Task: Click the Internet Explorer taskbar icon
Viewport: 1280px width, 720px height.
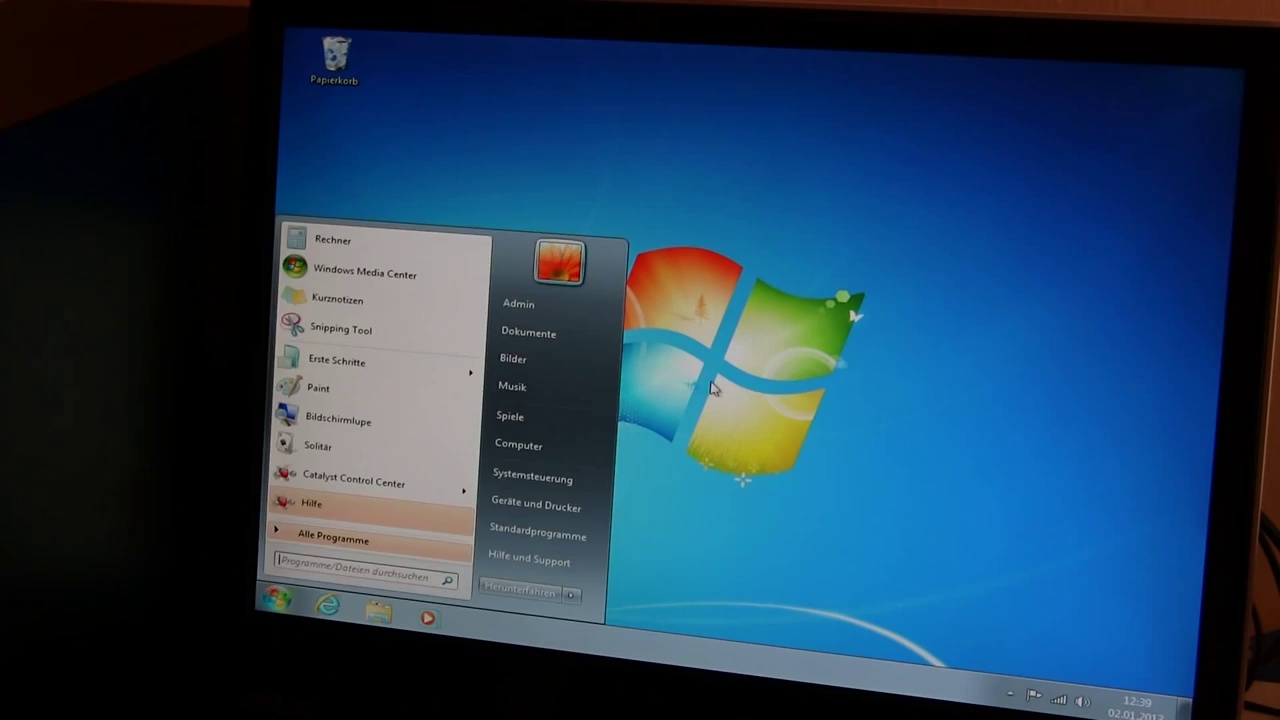Action: pos(328,605)
